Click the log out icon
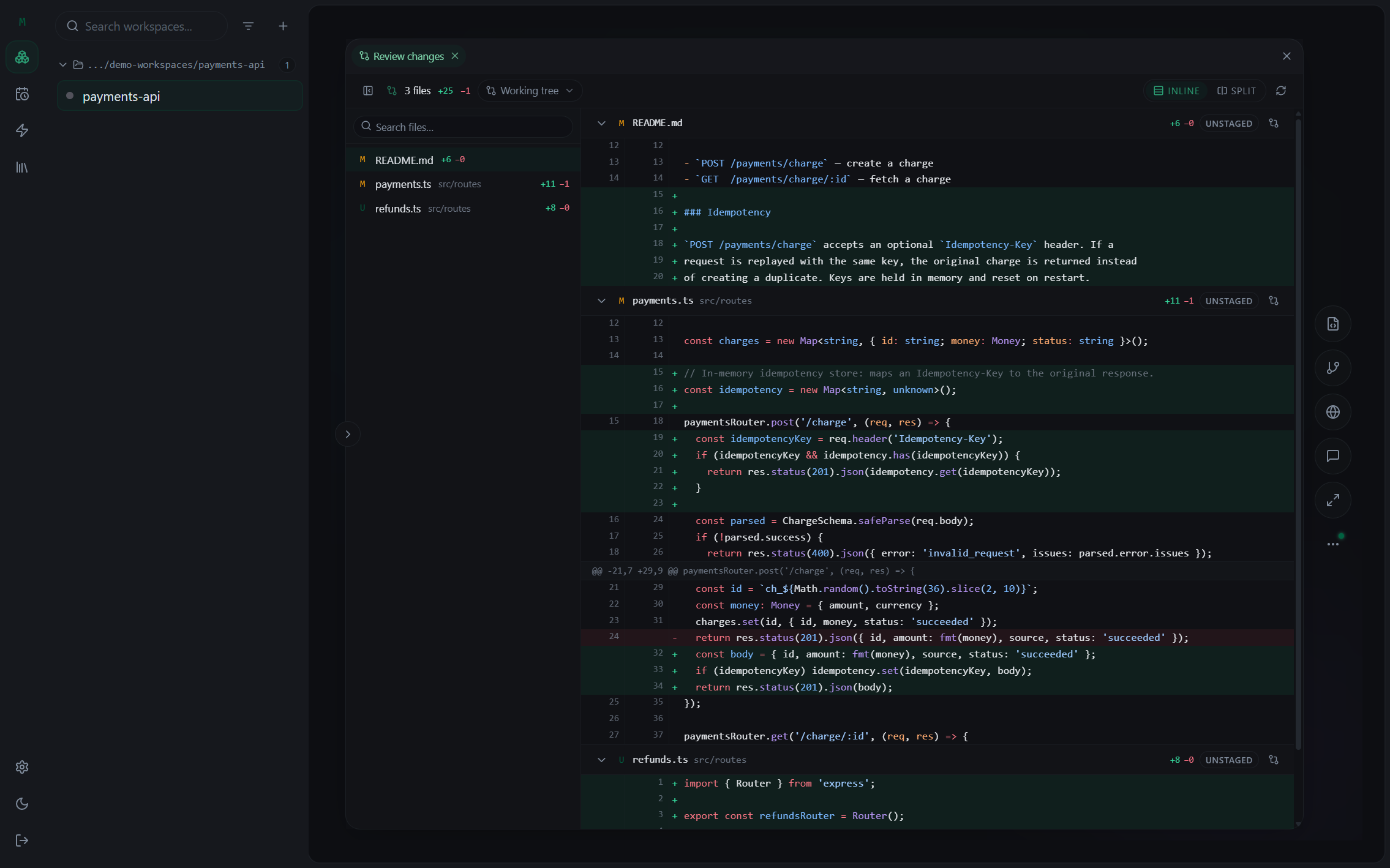The width and height of the screenshot is (1390, 868). click(22, 840)
